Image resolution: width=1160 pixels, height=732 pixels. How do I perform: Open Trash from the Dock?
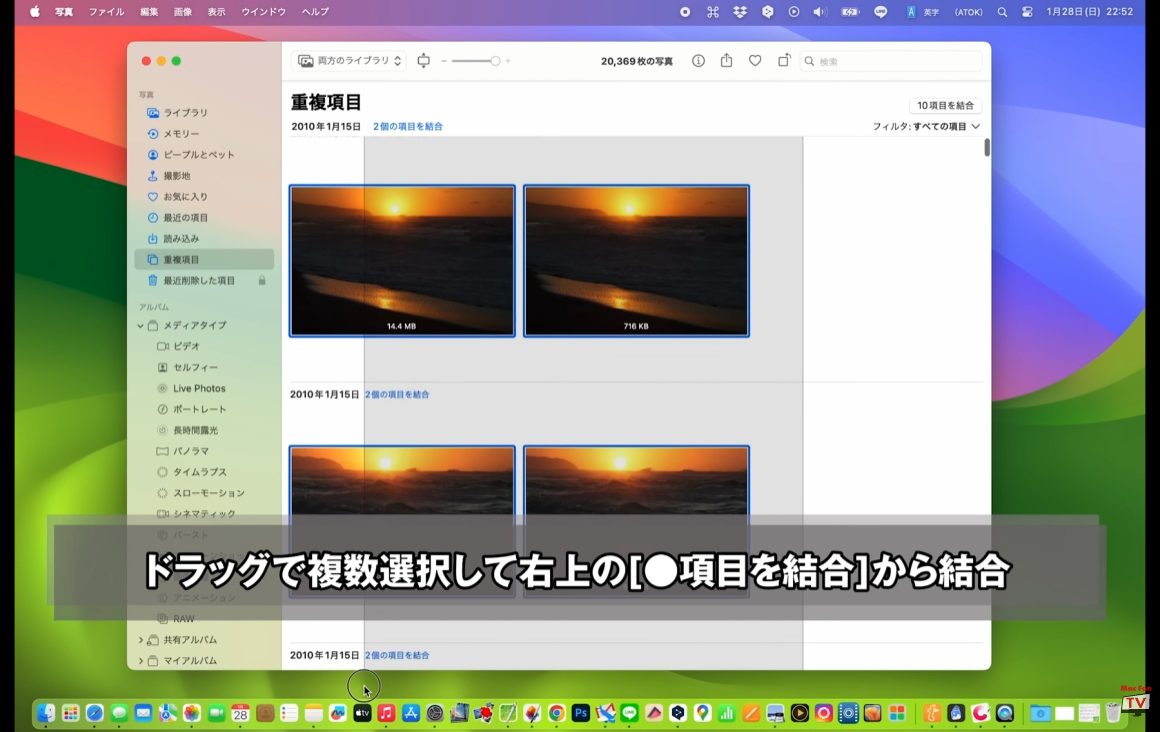(x=1113, y=713)
